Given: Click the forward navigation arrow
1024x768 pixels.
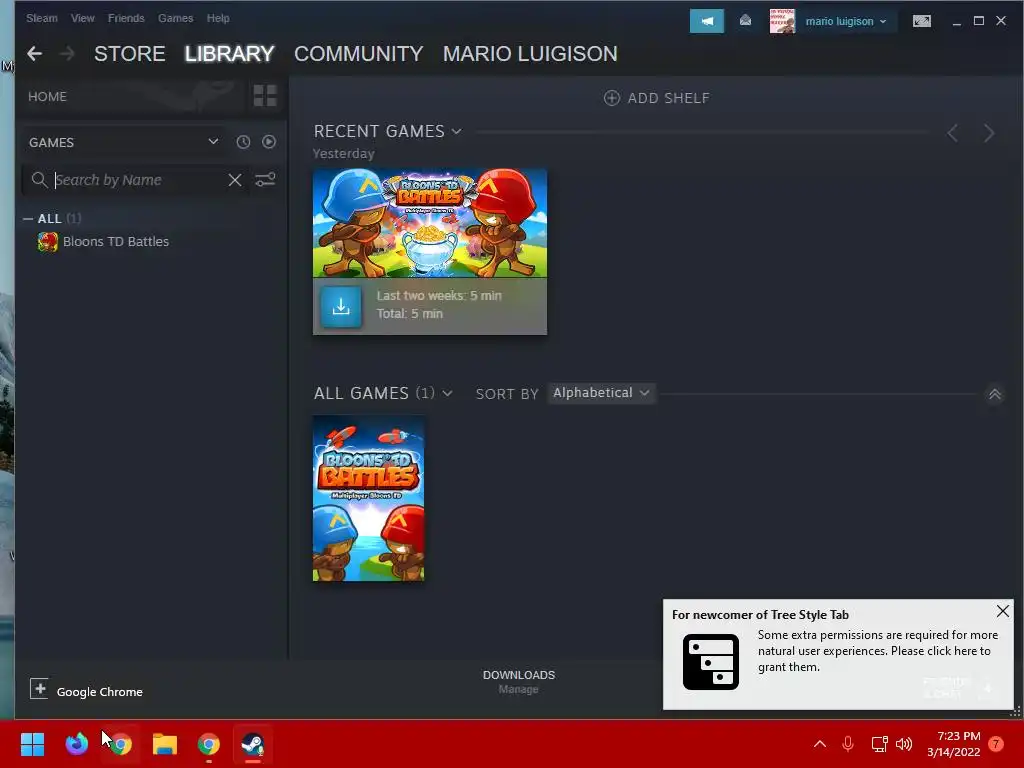Looking at the screenshot, I should [x=67, y=54].
